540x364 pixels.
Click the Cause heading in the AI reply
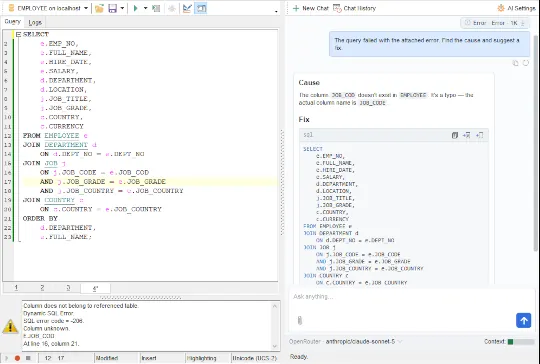tap(309, 83)
